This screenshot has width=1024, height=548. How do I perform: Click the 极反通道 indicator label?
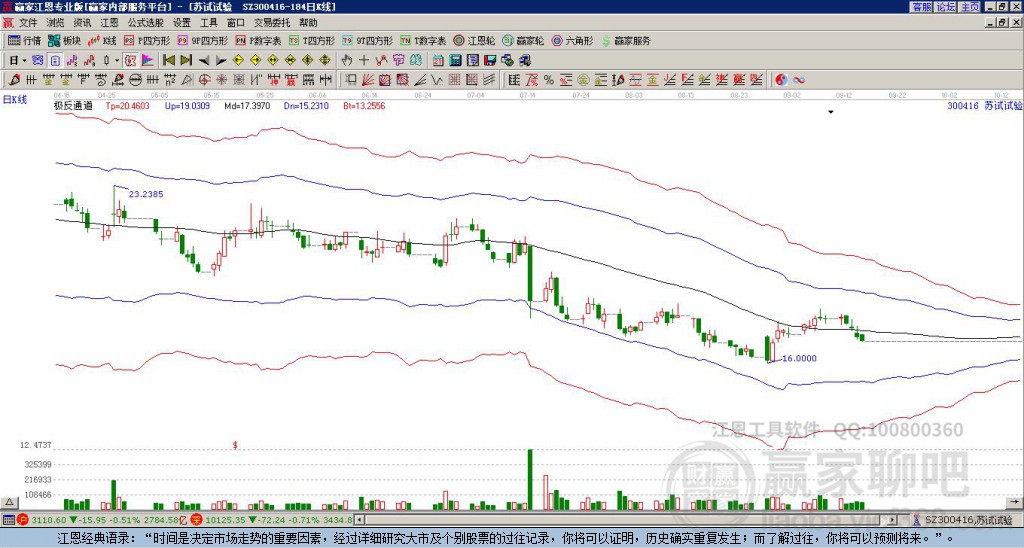click(x=73, y=105)
